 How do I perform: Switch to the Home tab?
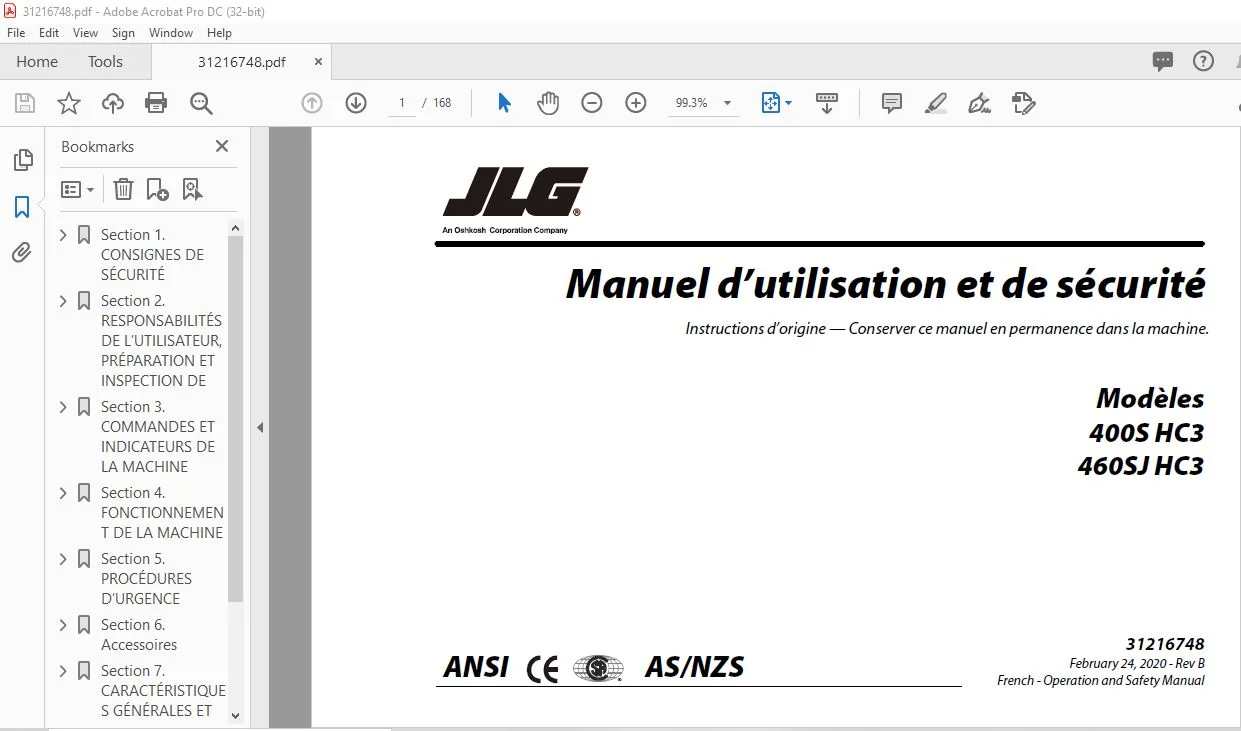click(37, 61)
